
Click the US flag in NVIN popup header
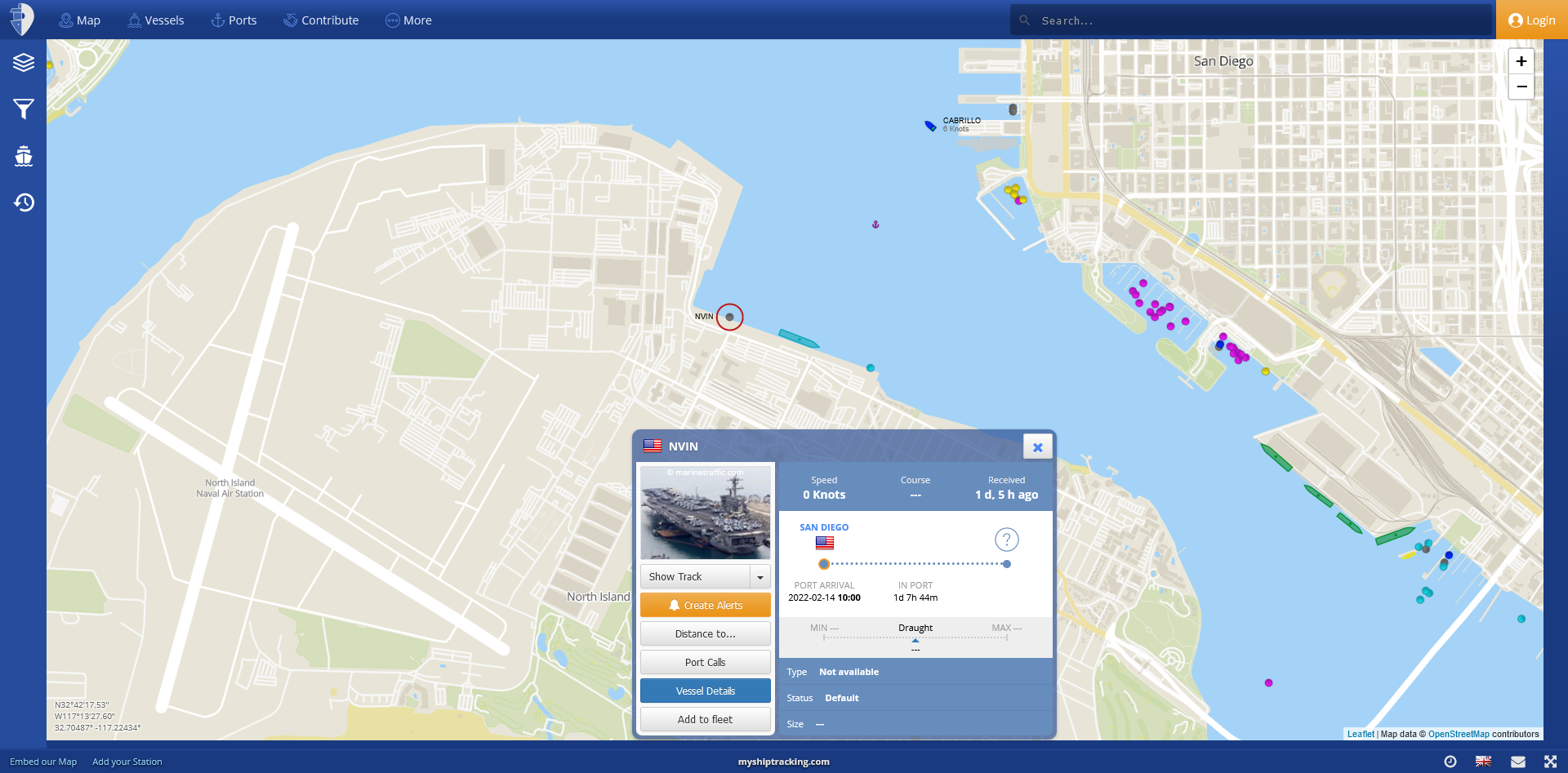tap(653, 446)
